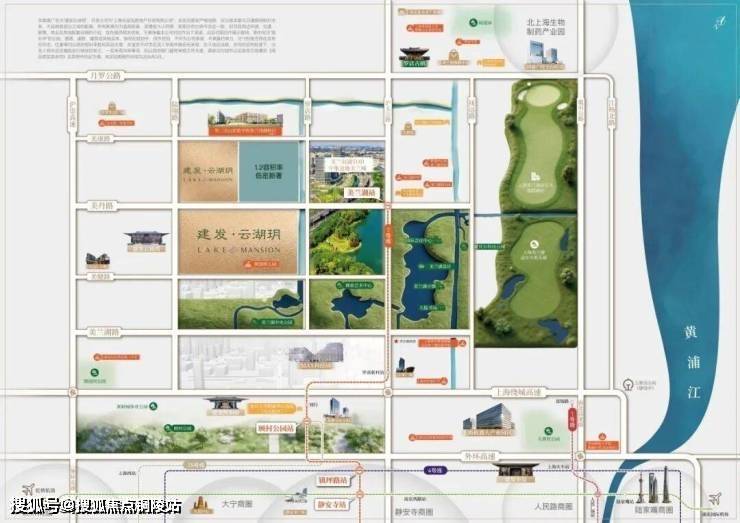
Task: Click the metro station circle on 锦秋路站
Action: (x=360, y=470)
